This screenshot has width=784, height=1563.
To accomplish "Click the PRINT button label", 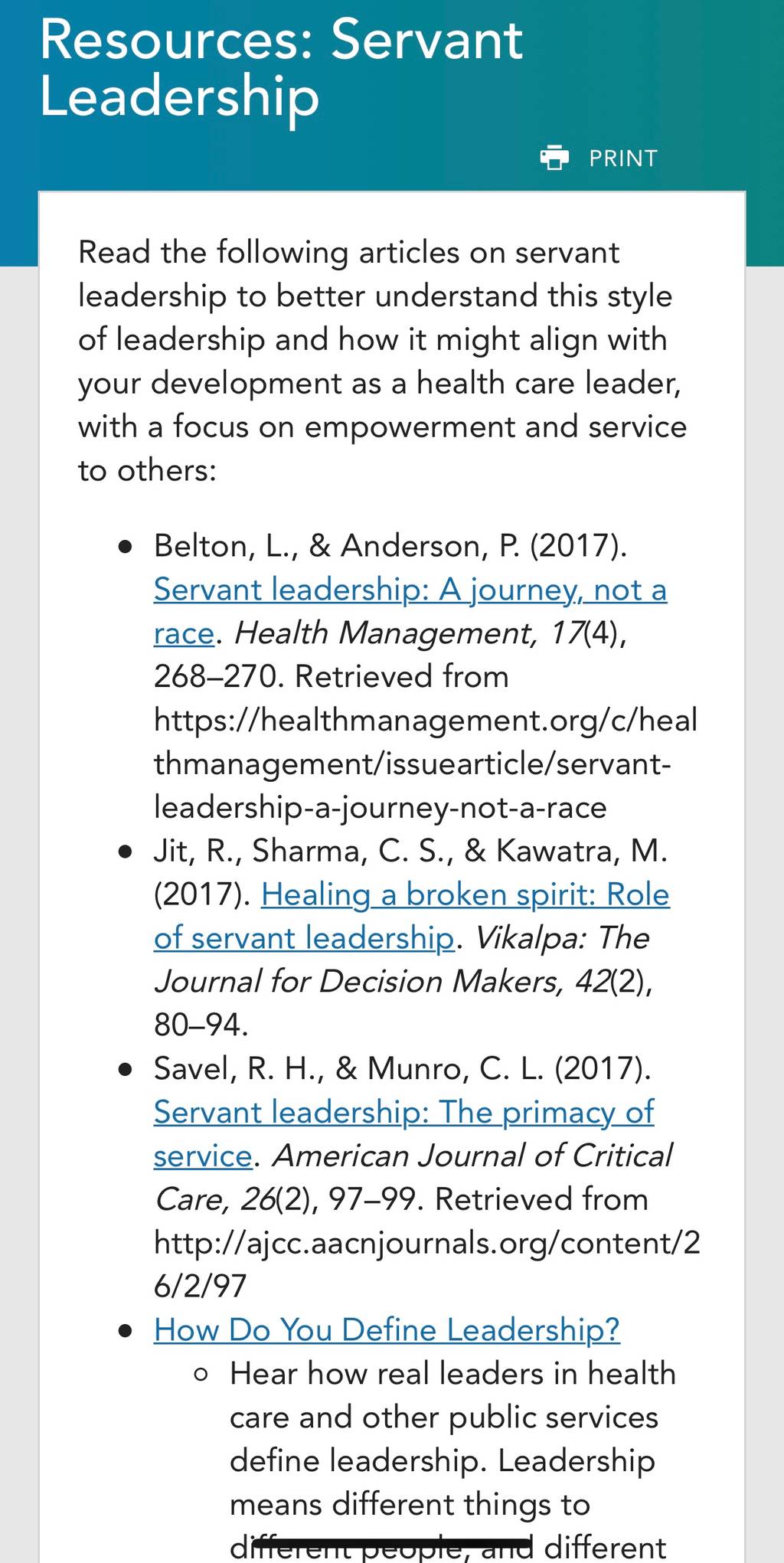I will tap(623, 159).
